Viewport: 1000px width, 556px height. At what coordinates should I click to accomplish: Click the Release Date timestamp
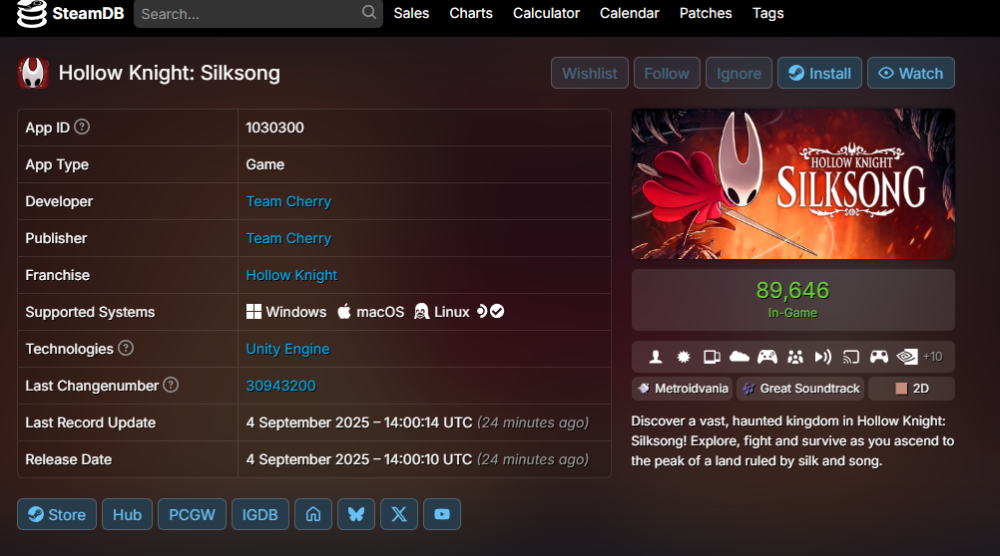coord(417,460)
